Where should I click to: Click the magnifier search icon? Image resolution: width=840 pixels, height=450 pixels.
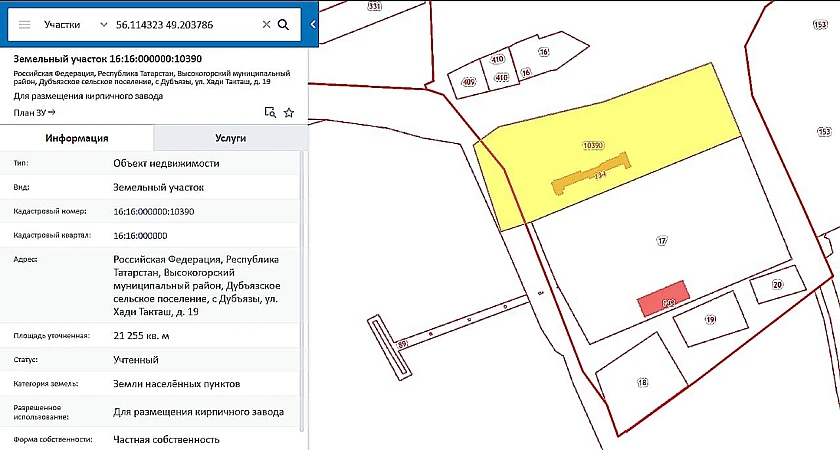[284, 24]
